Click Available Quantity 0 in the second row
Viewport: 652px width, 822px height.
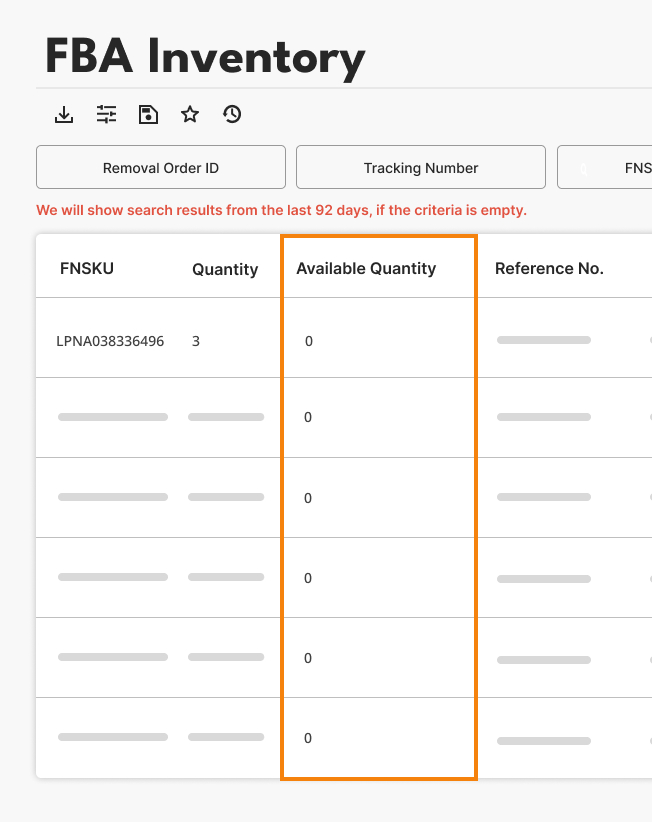(x=308, y=417)
